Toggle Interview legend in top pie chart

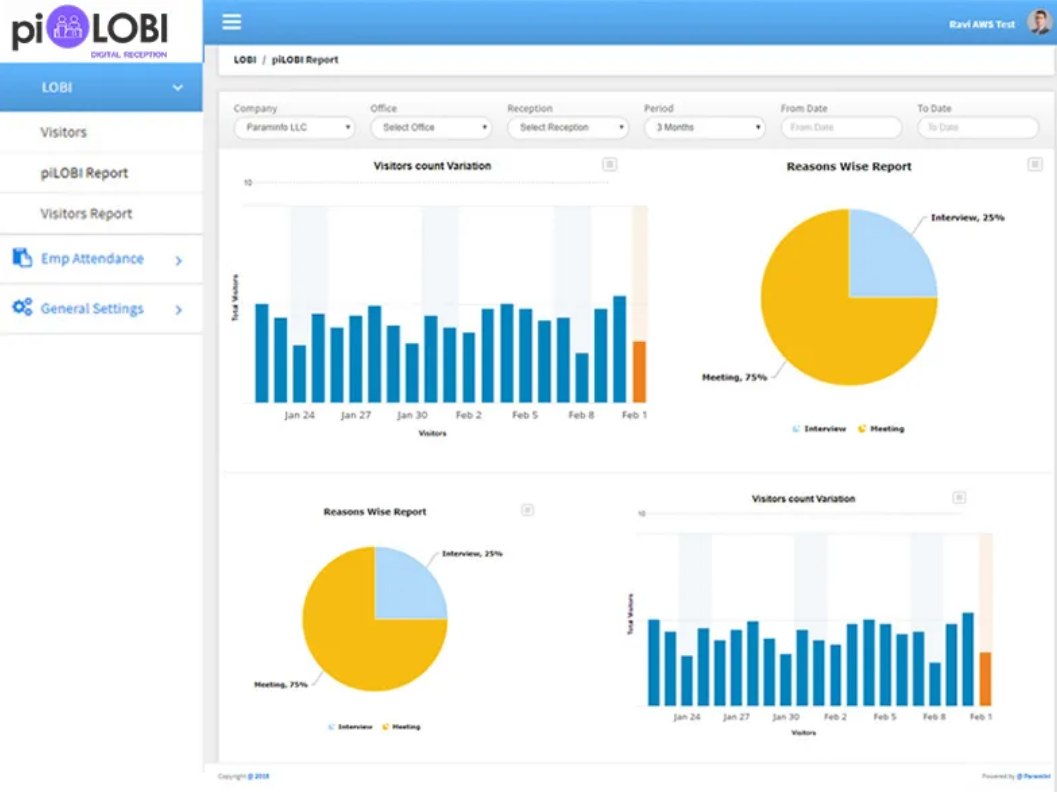tap(819, 429)
